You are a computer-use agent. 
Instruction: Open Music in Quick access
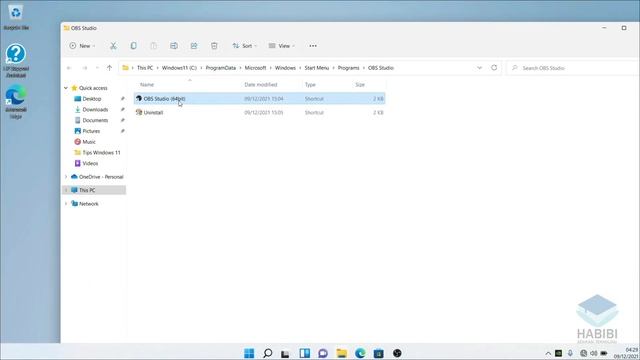coord(89,142)
